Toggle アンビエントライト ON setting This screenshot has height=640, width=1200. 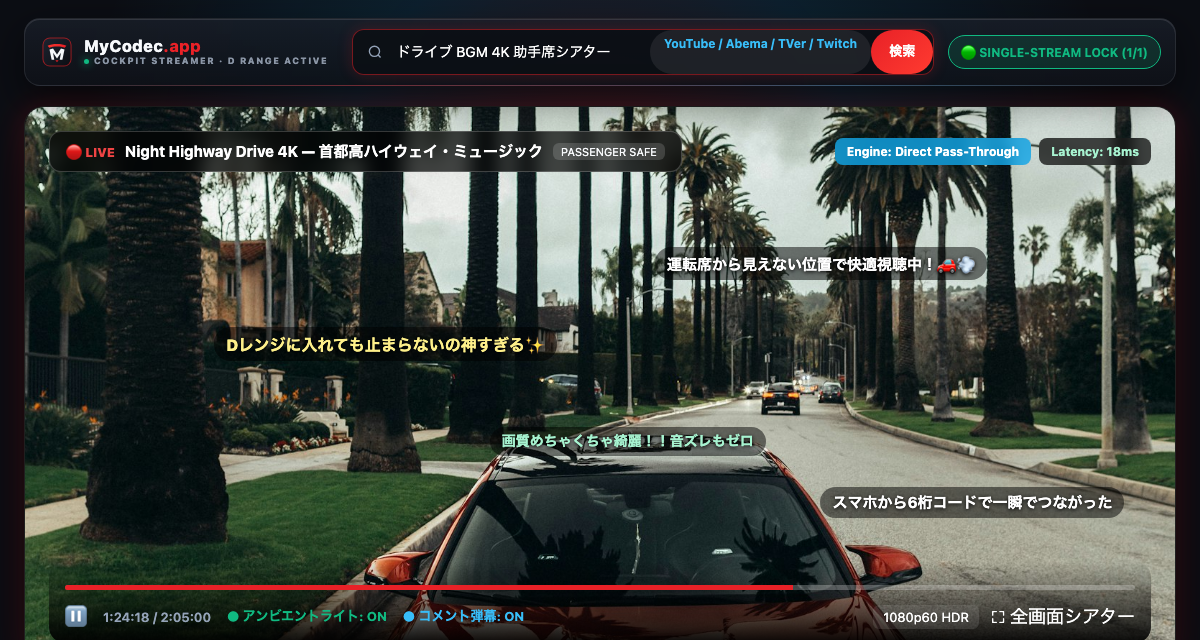307,617
